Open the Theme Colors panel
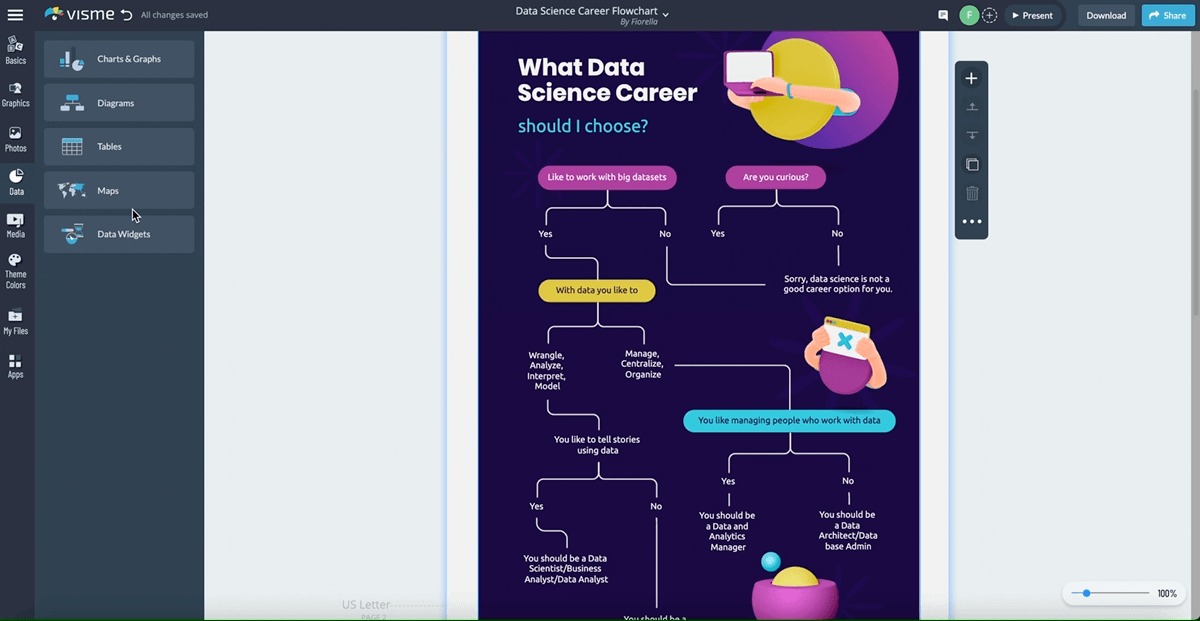The height and width of the screenshot is (621, 1200). pyautogui.click(x=16, y=270)
